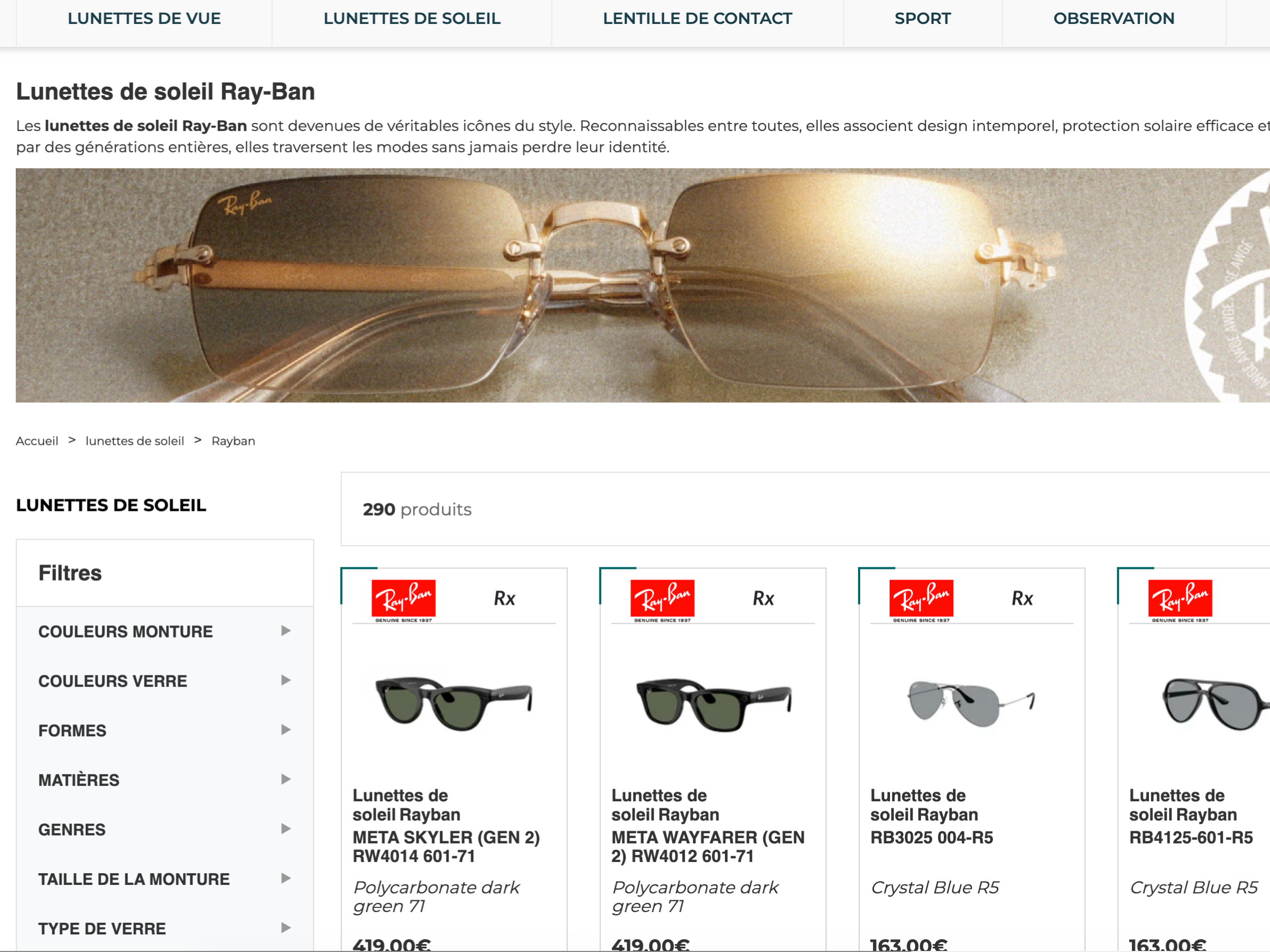Expand the Formes filter
The width and height of the screenshot is (1270, 952).
pyautogui.click(x=165, y=730)
